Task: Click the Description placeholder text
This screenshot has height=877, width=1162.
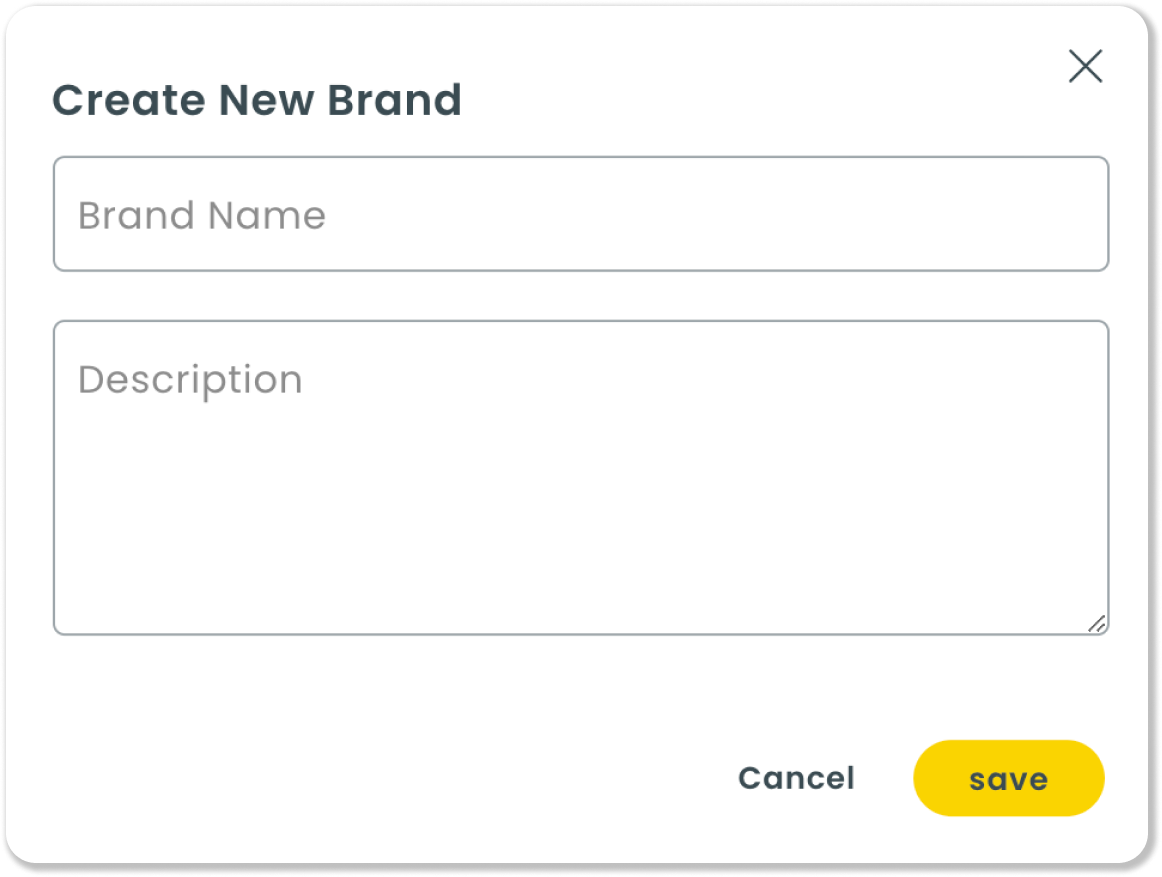Action: point(190,381)
